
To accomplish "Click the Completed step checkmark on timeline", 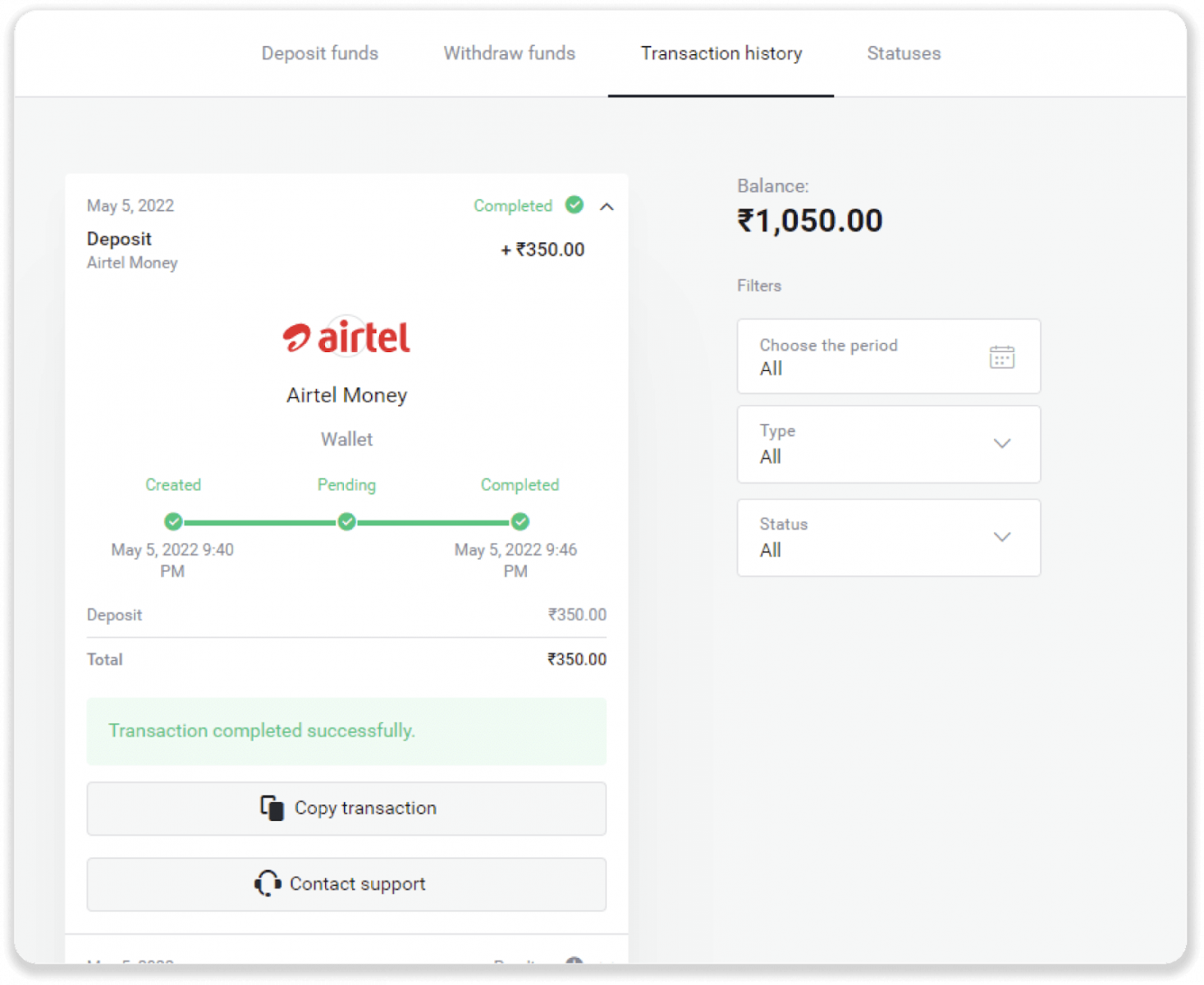I will (520, 521).
